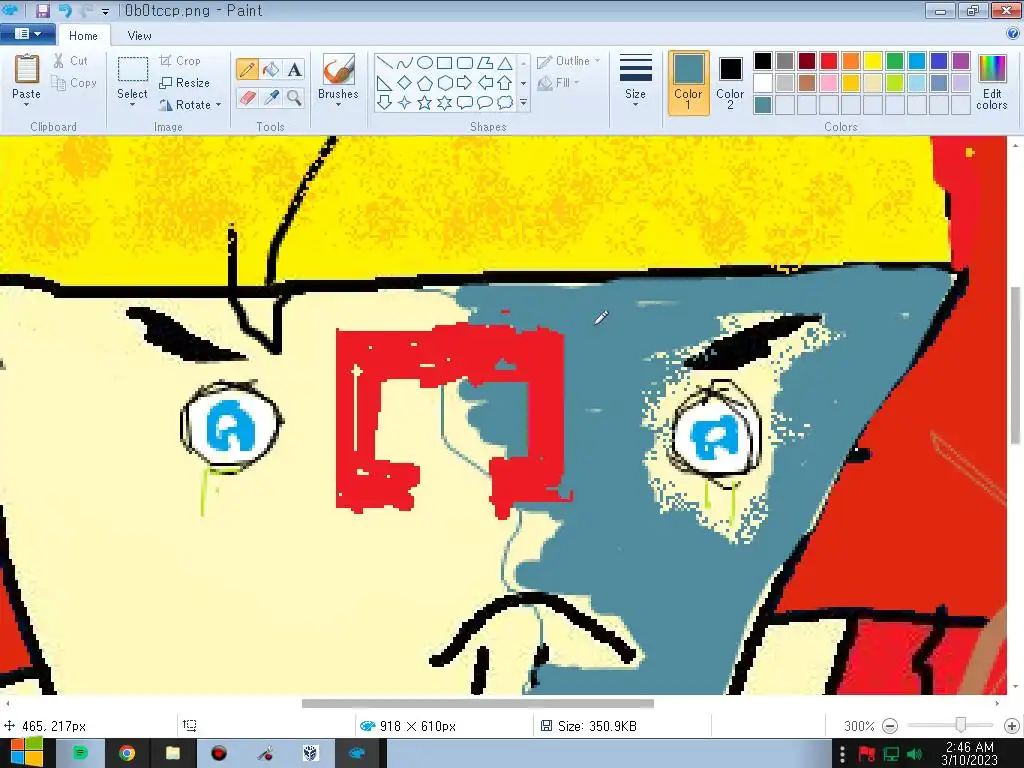Screen dimensions: 1024x768
Task: Open the Windows Start button
Action: pyautogui.click(x=26, y=752)
